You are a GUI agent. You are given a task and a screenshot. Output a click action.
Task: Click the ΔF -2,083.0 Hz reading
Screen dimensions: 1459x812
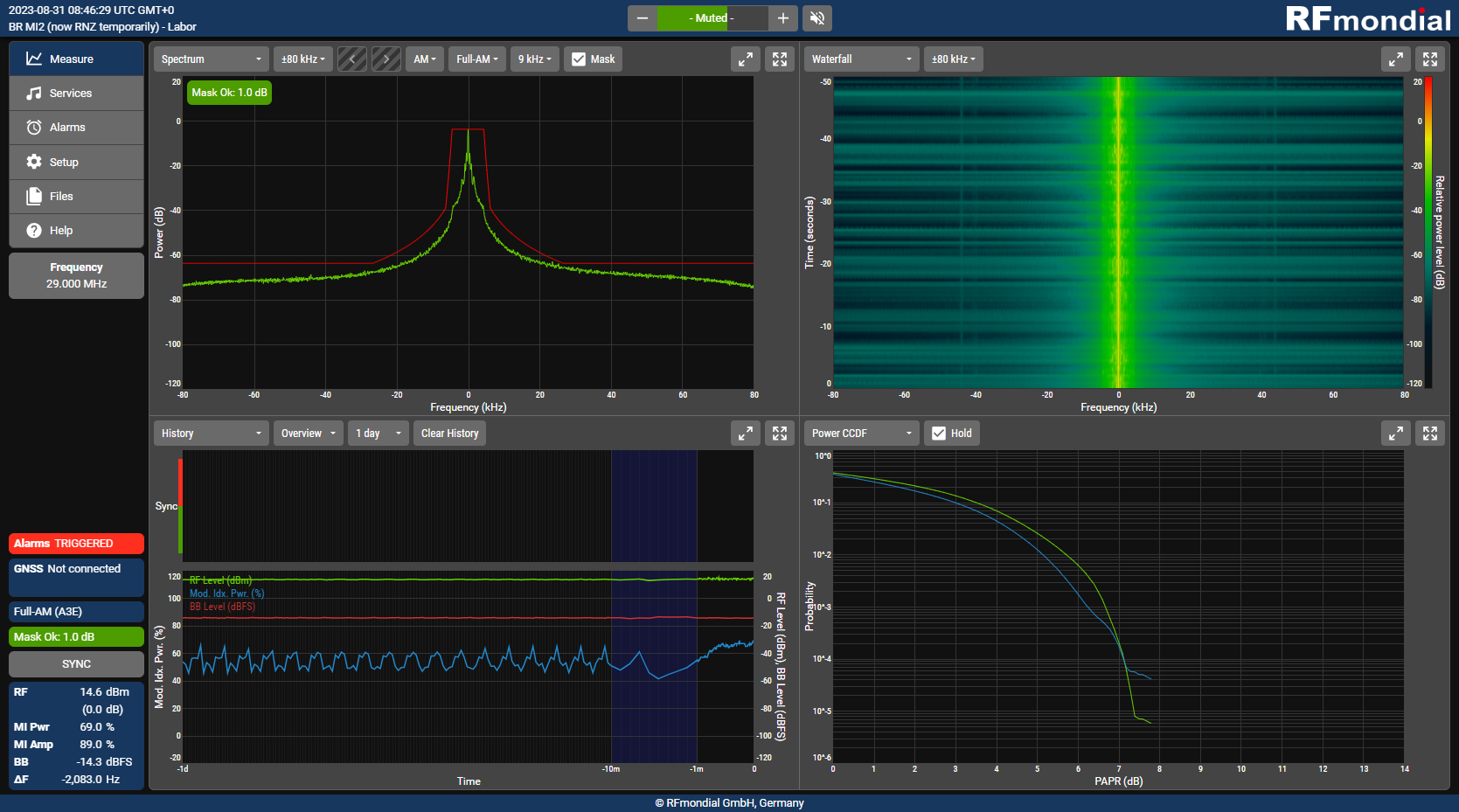[76, 780]
